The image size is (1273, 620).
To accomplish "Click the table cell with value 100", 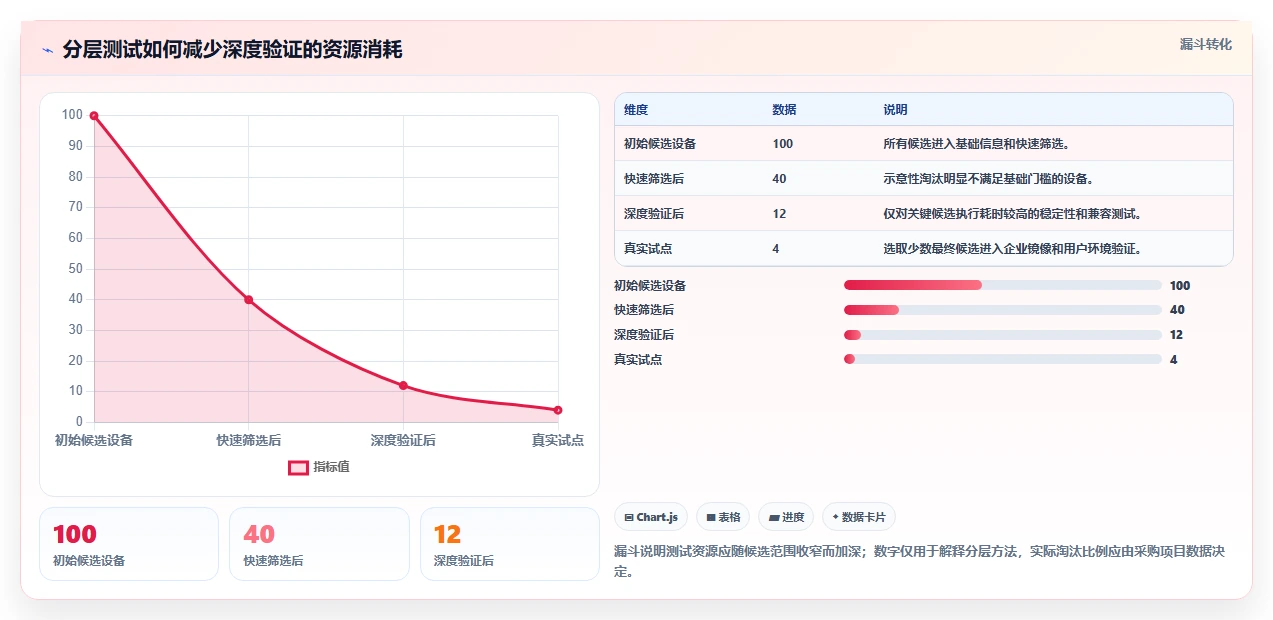I will (x=783, y=144).
